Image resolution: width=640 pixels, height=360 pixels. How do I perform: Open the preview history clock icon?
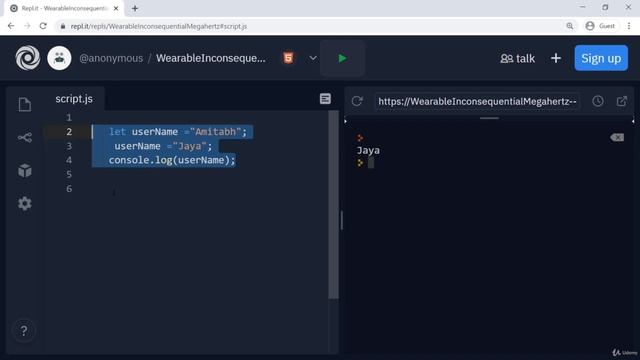tap(598, 101)
